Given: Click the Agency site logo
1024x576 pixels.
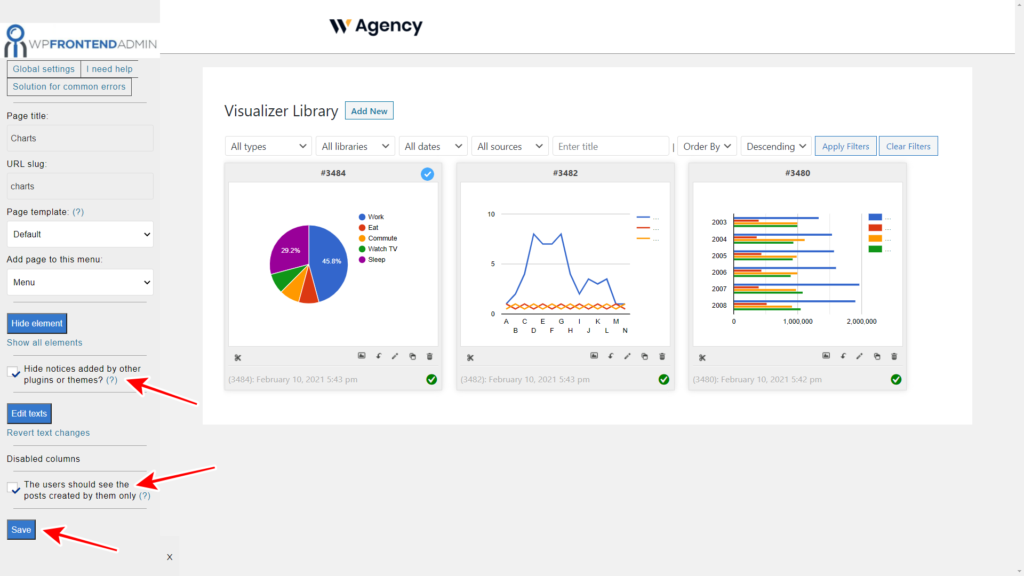Looking at the screenshot, I should click(375, 27).
